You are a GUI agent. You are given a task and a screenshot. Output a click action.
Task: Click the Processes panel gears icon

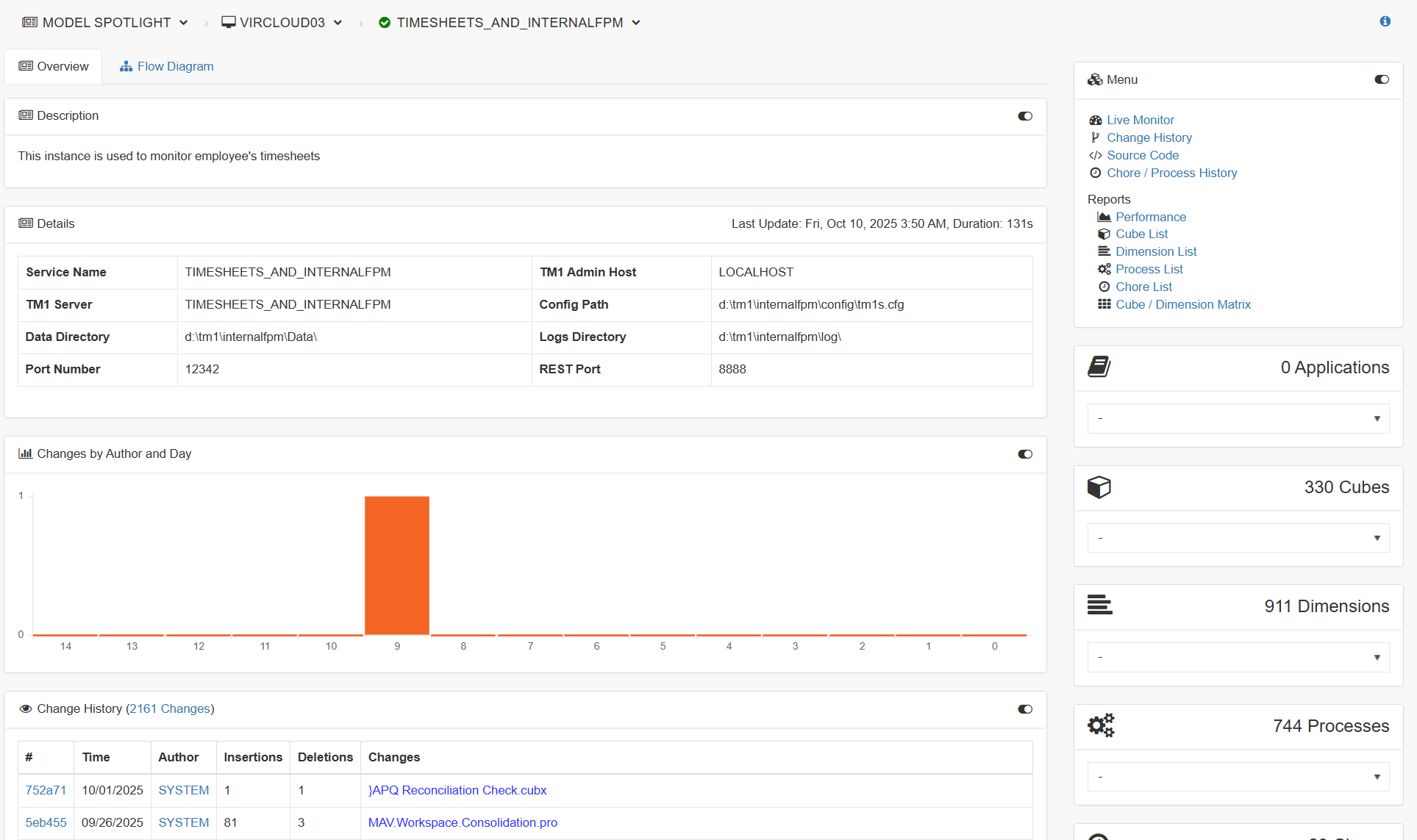pyautogui.click(x=1101, y=725)
